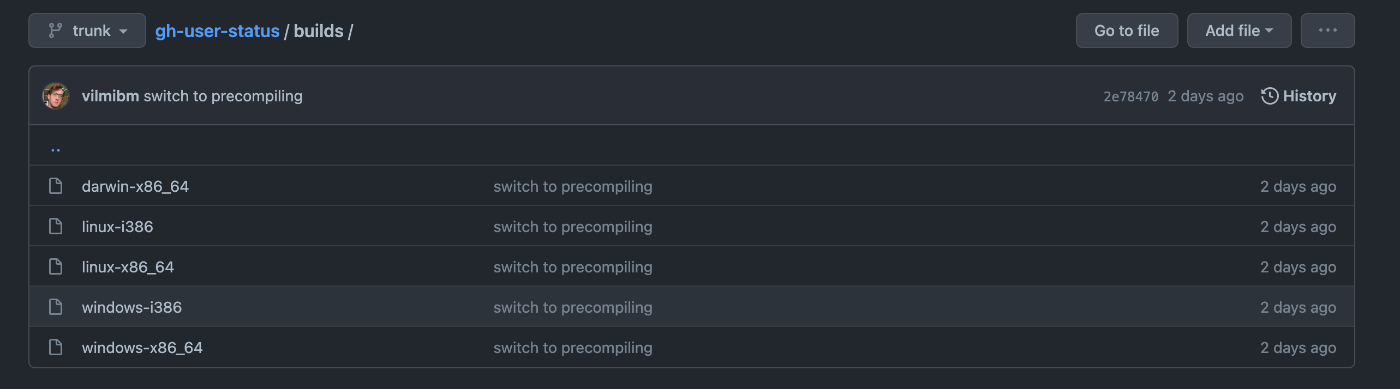This screenshot has height=389, width=1400.
Task: Click the History clock icon
Action: [1270, 96]
